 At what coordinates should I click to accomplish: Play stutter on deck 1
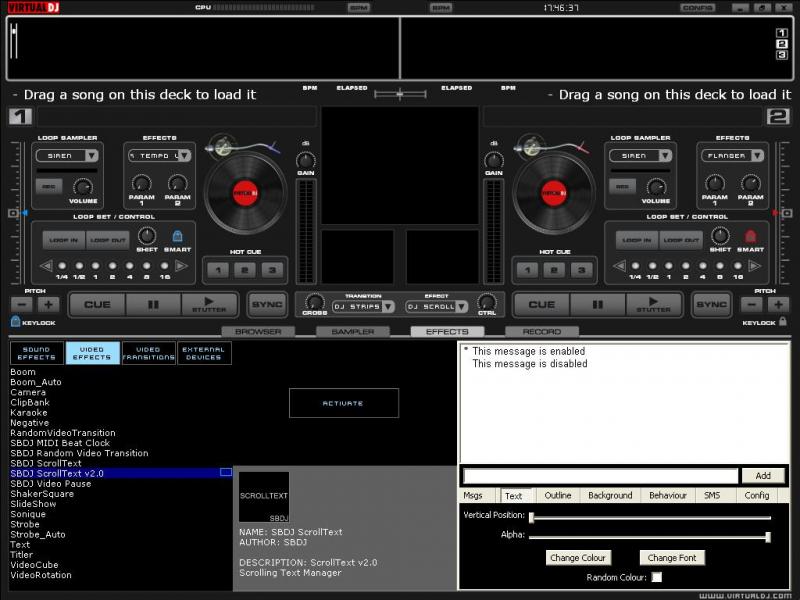pos(209,305)
